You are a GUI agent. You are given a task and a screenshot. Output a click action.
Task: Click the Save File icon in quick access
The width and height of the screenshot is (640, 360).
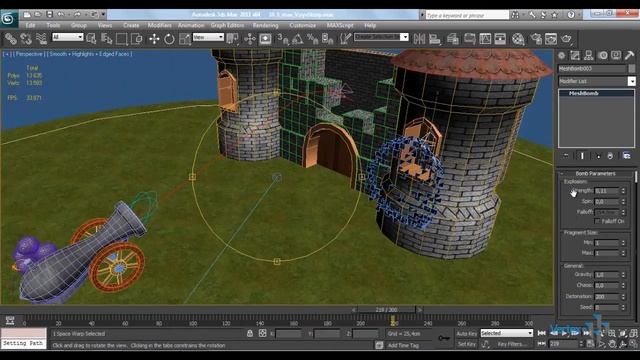49,15
